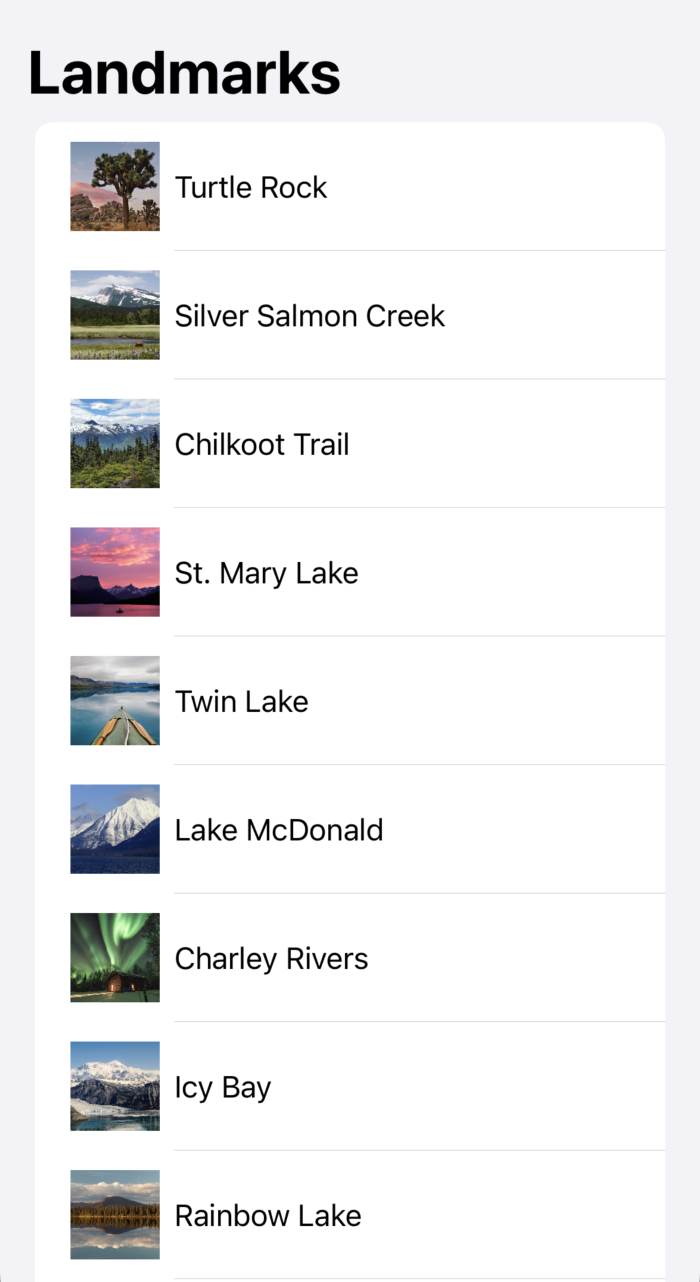Select the Silver Salmon Creek text
Image resolution: width=700 pixels, height=1282 pixels.
click(310, 316)
